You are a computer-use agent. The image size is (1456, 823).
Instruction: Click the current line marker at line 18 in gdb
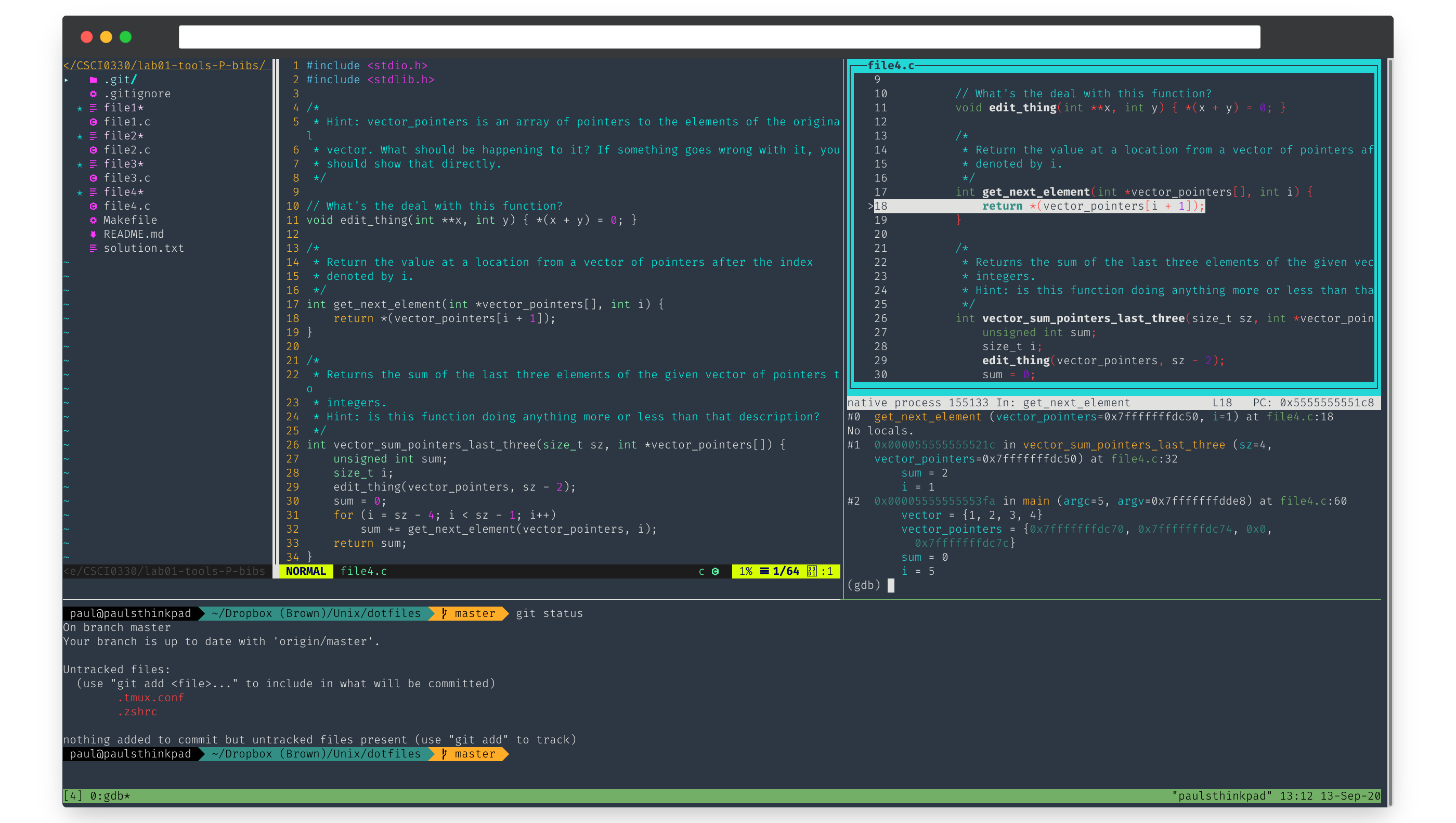(x=871, y=207)
